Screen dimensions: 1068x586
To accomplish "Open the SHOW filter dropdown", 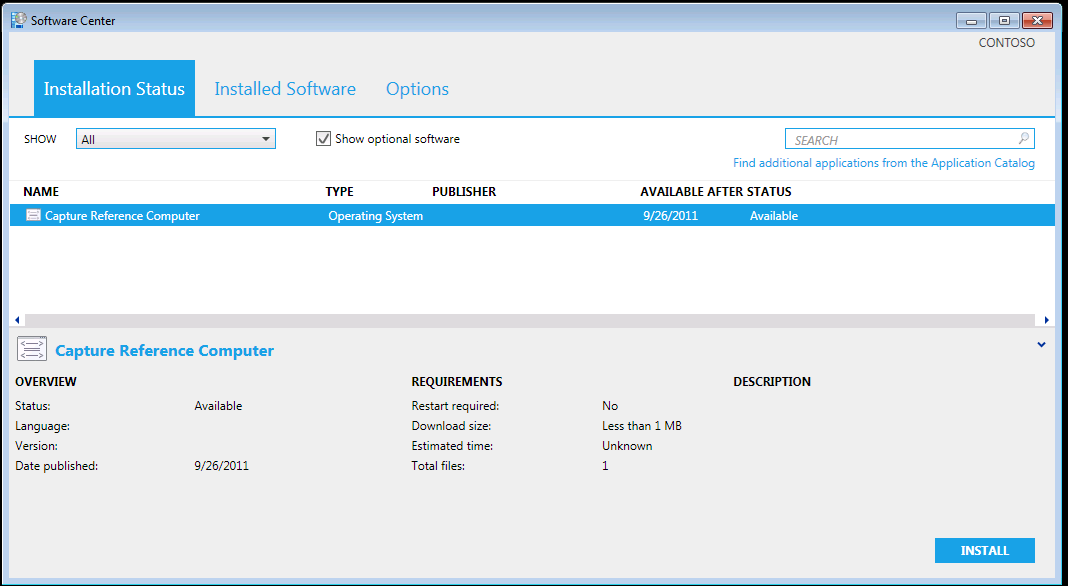I will [176, 139].
